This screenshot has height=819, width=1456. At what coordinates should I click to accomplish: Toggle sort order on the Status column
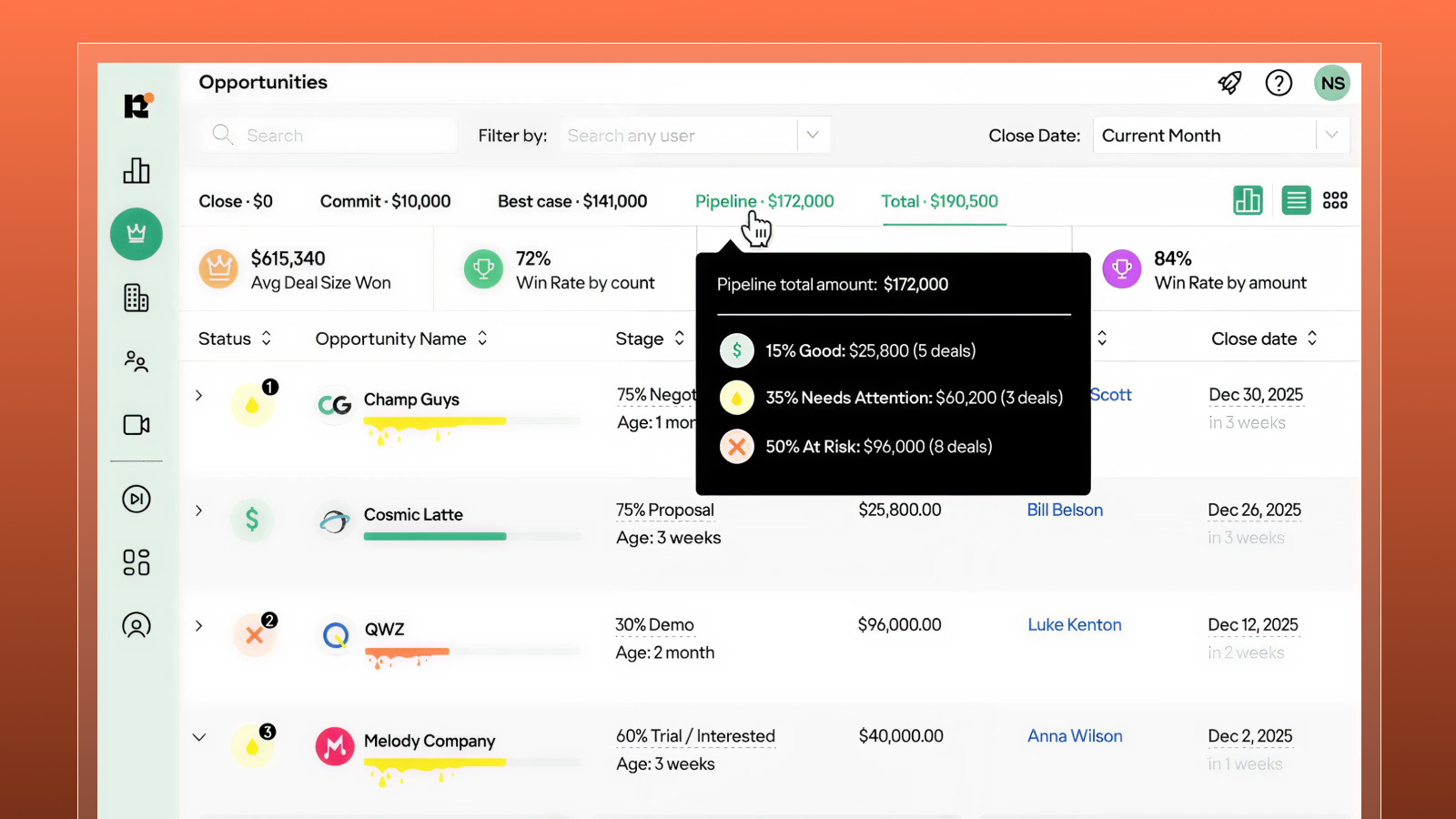(267, 338)
